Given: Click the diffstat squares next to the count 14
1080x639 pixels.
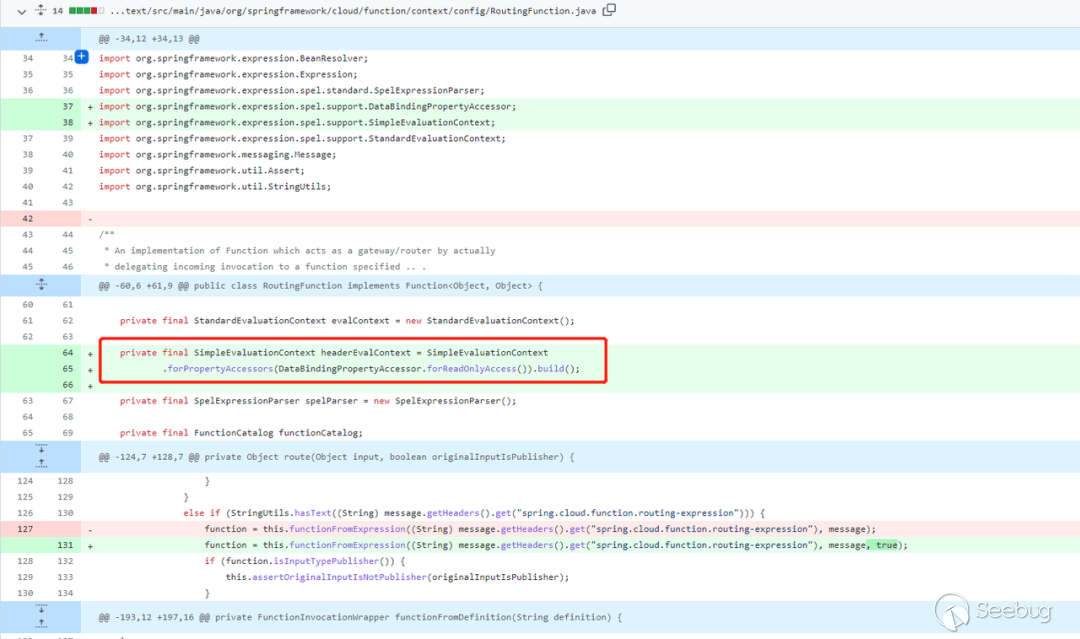Looking at the screenshot, I should click(x=87, y=10).
